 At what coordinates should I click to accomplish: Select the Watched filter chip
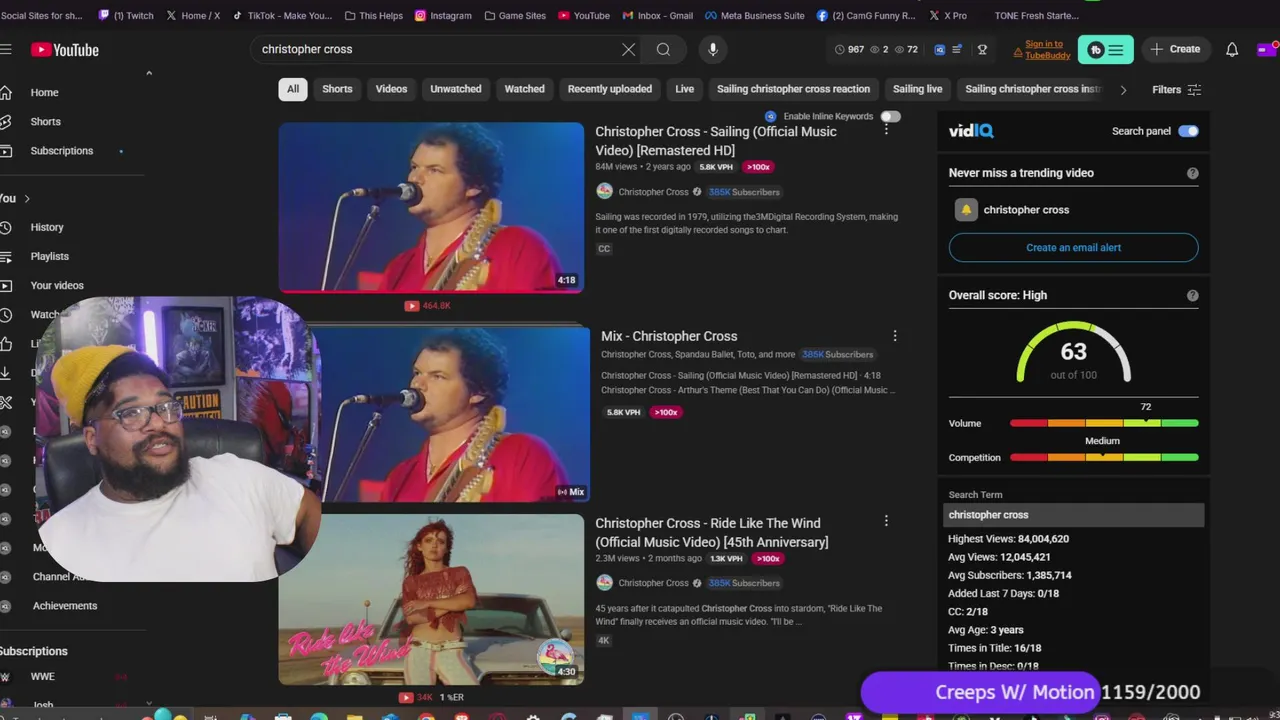coord(524,89)
